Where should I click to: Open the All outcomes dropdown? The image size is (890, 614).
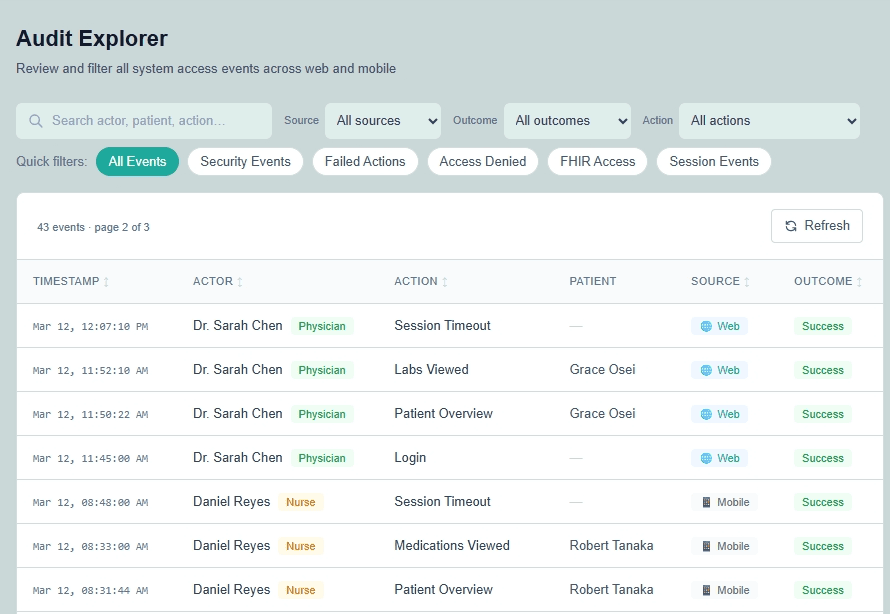(567, 120)
